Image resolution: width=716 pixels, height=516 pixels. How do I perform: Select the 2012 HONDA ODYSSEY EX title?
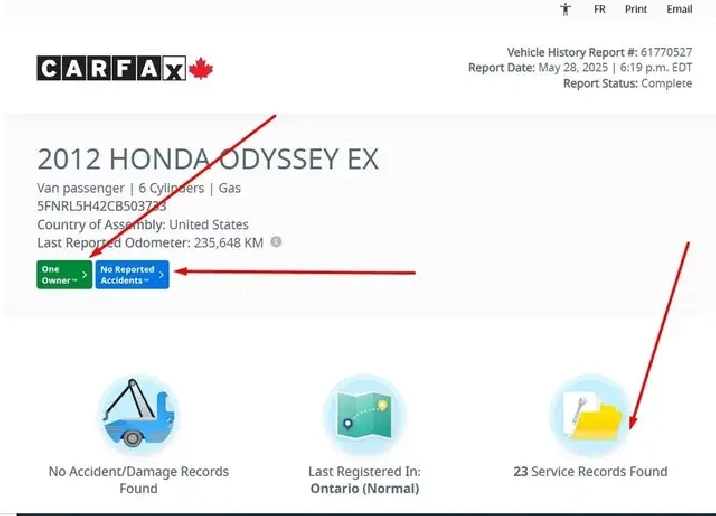tap(208, 159)
